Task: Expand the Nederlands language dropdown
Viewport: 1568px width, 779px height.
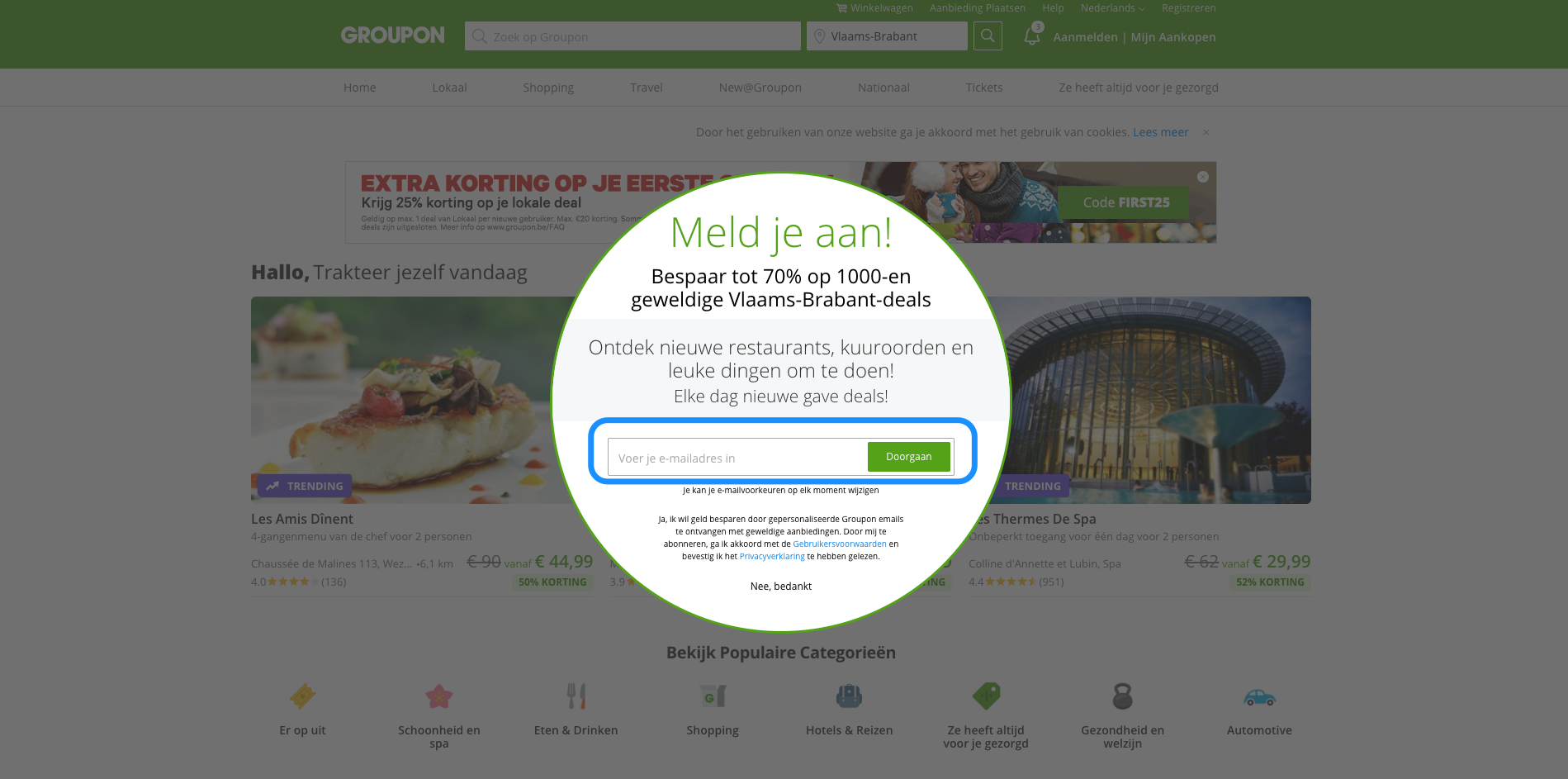Action: [x=1112, y=8]
